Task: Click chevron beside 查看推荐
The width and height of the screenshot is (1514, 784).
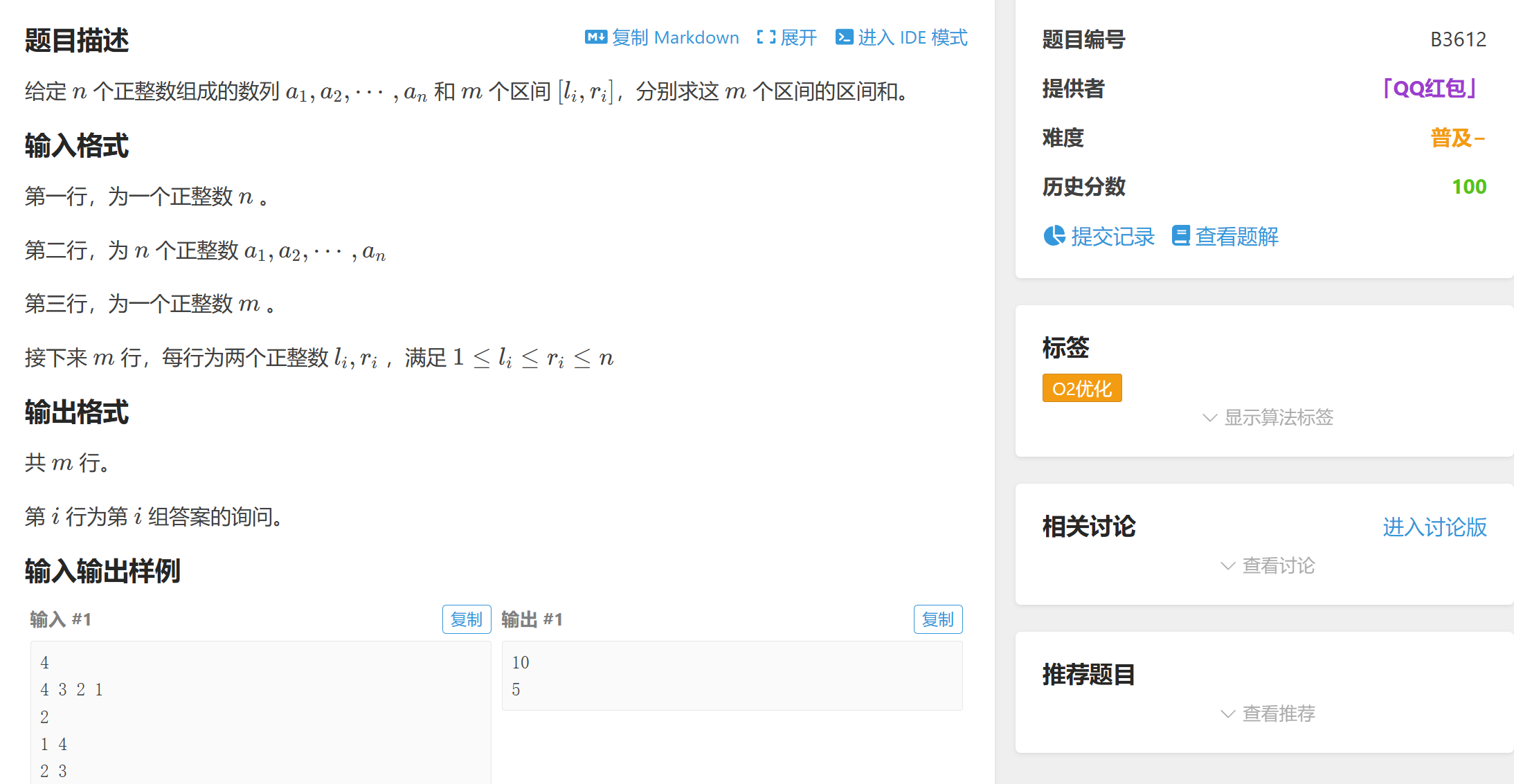Action: point(1227,714)
